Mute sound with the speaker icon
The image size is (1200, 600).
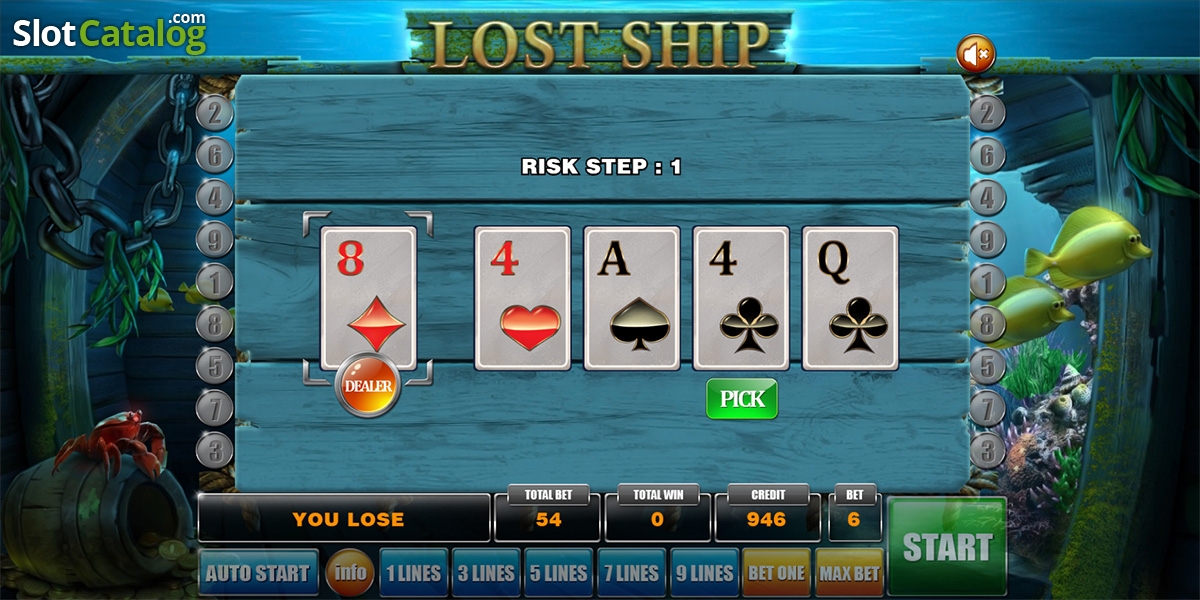click(x=975, y=53)
